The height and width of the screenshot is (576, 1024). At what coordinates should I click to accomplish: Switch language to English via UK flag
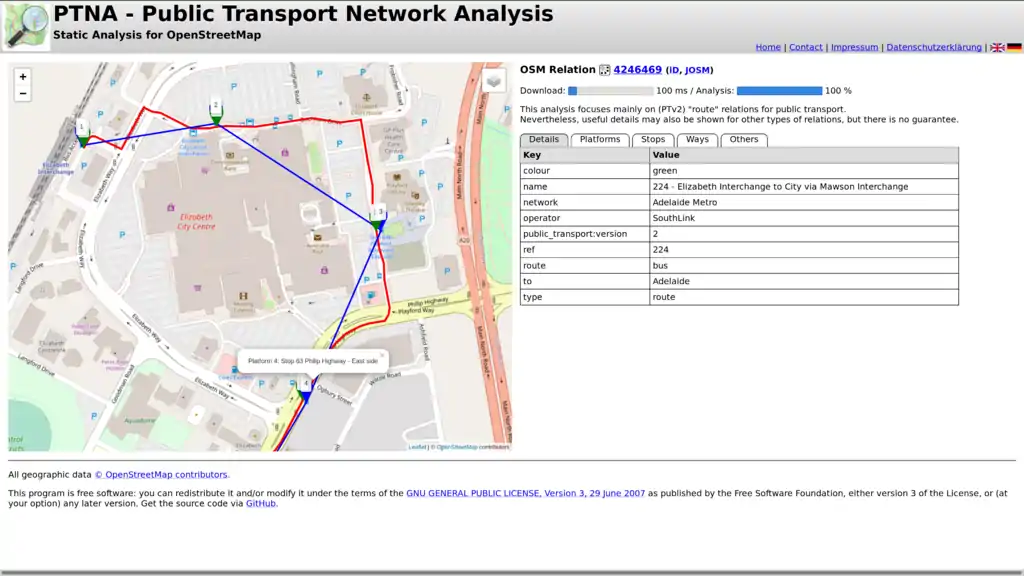(x=997, y=47)
